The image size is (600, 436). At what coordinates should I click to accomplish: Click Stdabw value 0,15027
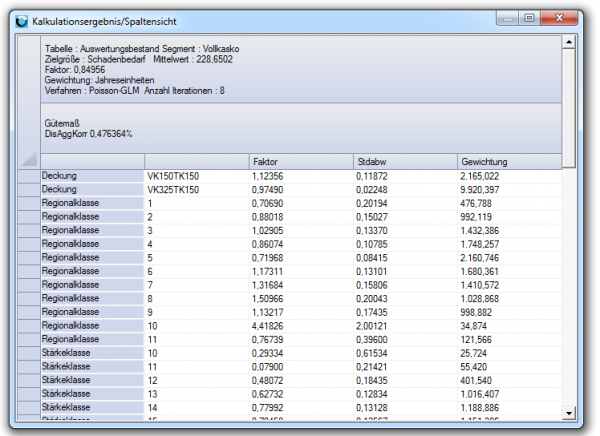[372, 217]
